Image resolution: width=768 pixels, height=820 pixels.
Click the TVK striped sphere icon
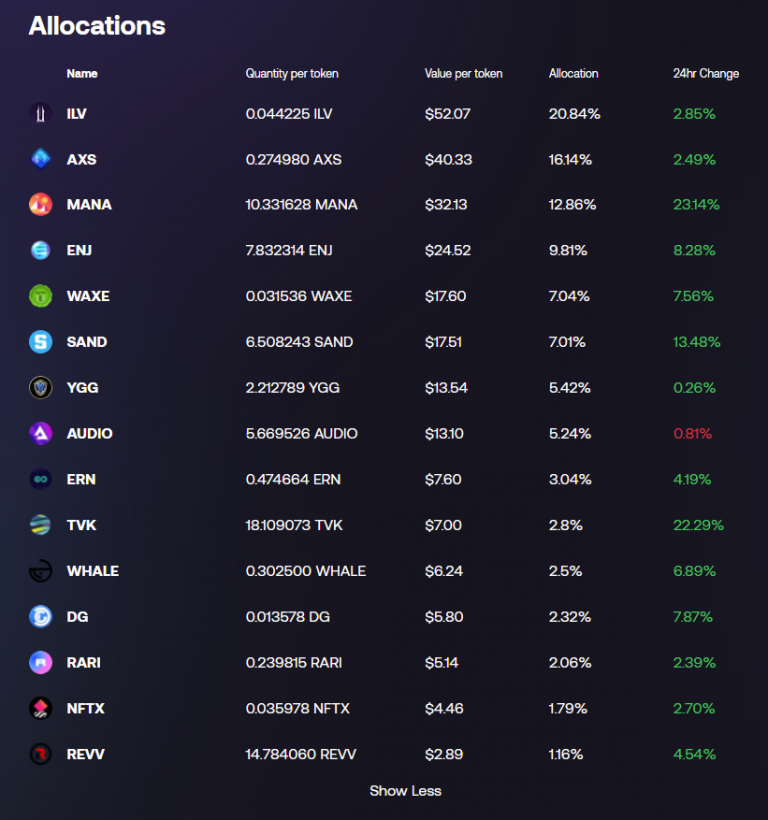tap(40, 525)
